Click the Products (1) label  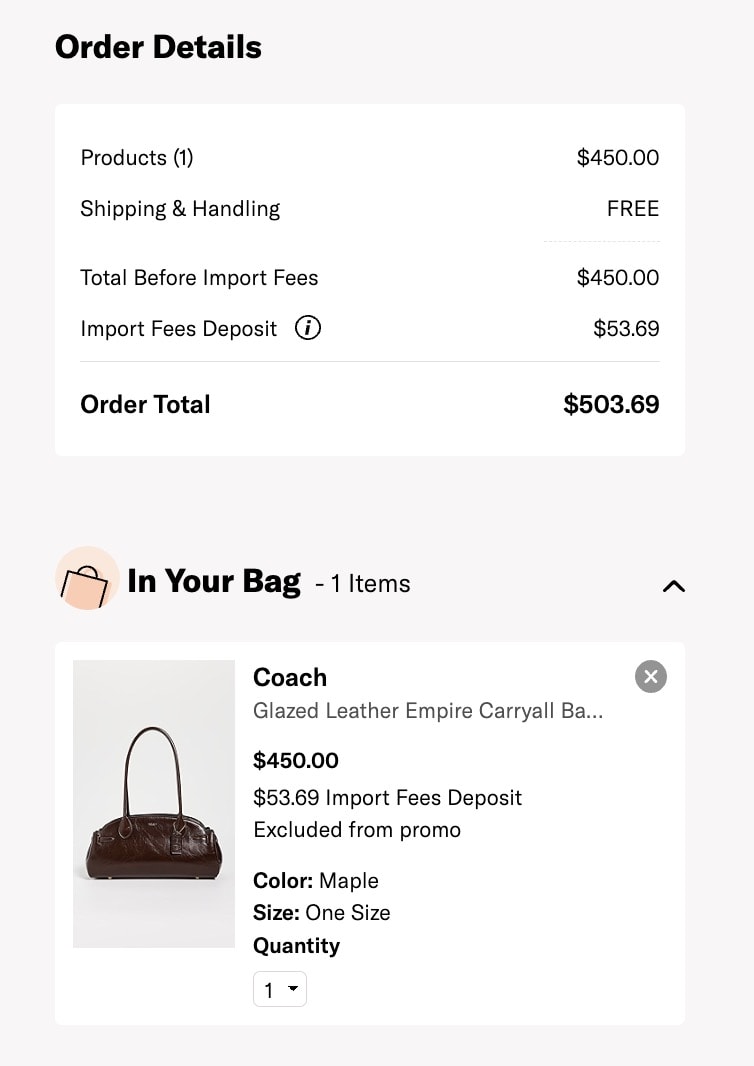click(137, 158)
